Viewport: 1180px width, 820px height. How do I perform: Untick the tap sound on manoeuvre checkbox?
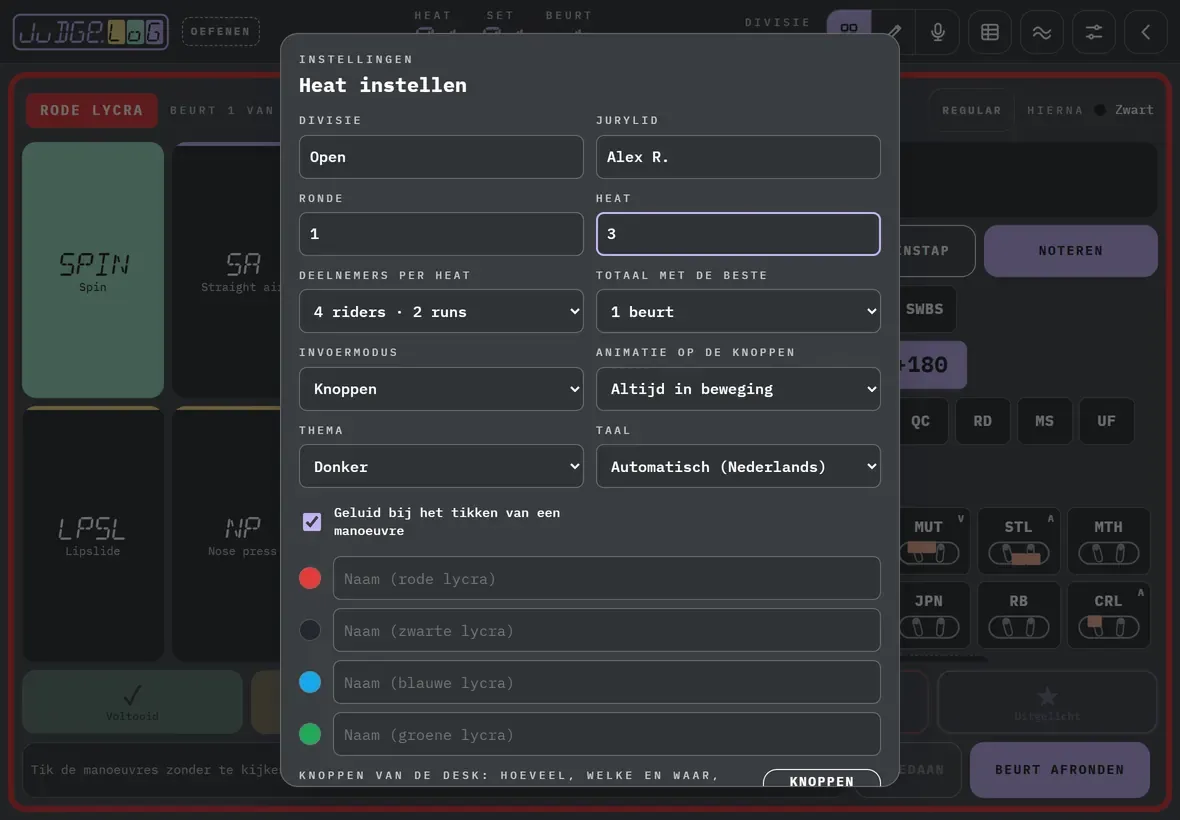312,521
